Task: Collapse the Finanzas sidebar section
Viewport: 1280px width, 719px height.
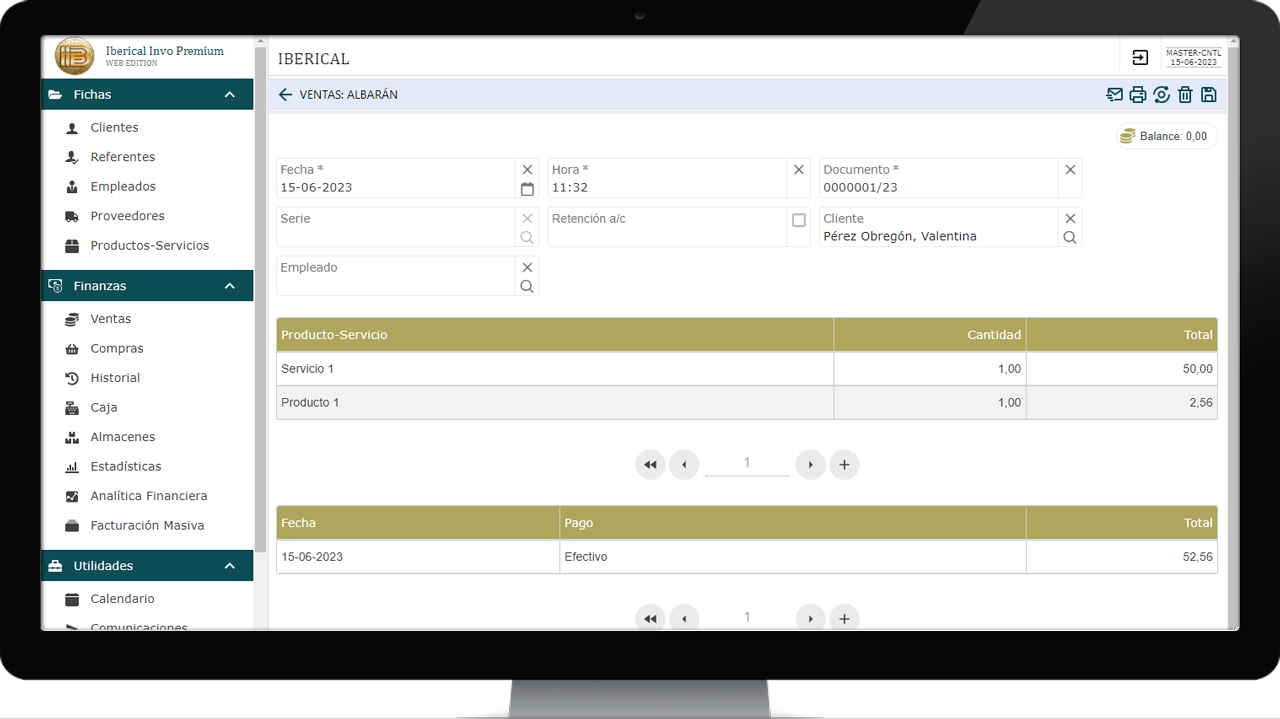Action: pos(230,286)
